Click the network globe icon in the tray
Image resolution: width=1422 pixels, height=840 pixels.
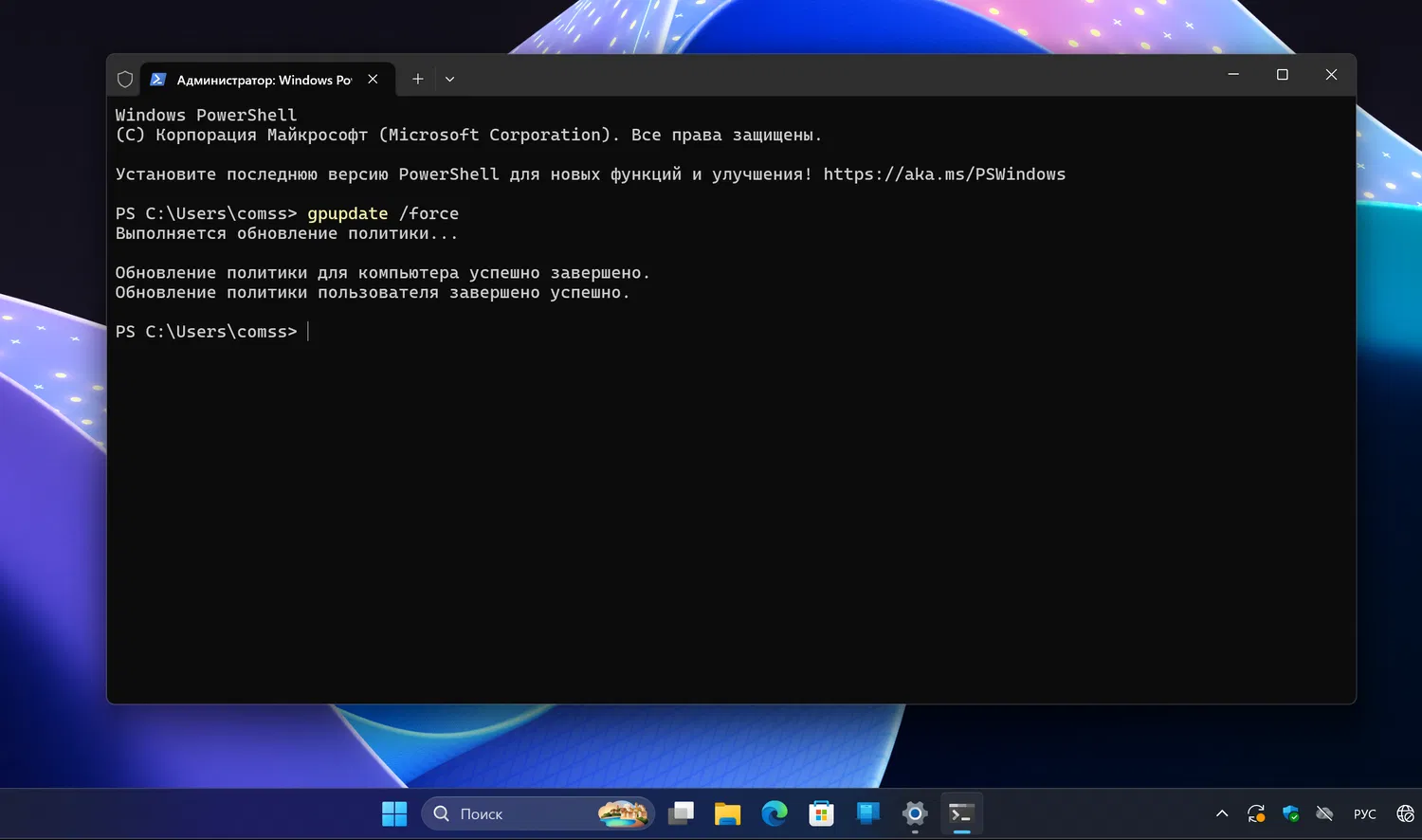coord(1404,813)
